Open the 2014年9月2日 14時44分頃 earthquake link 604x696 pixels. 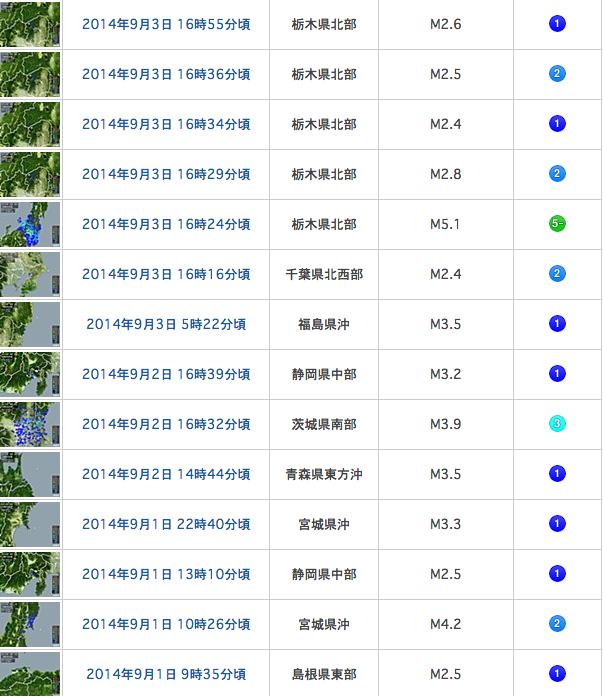click(166, 474)
